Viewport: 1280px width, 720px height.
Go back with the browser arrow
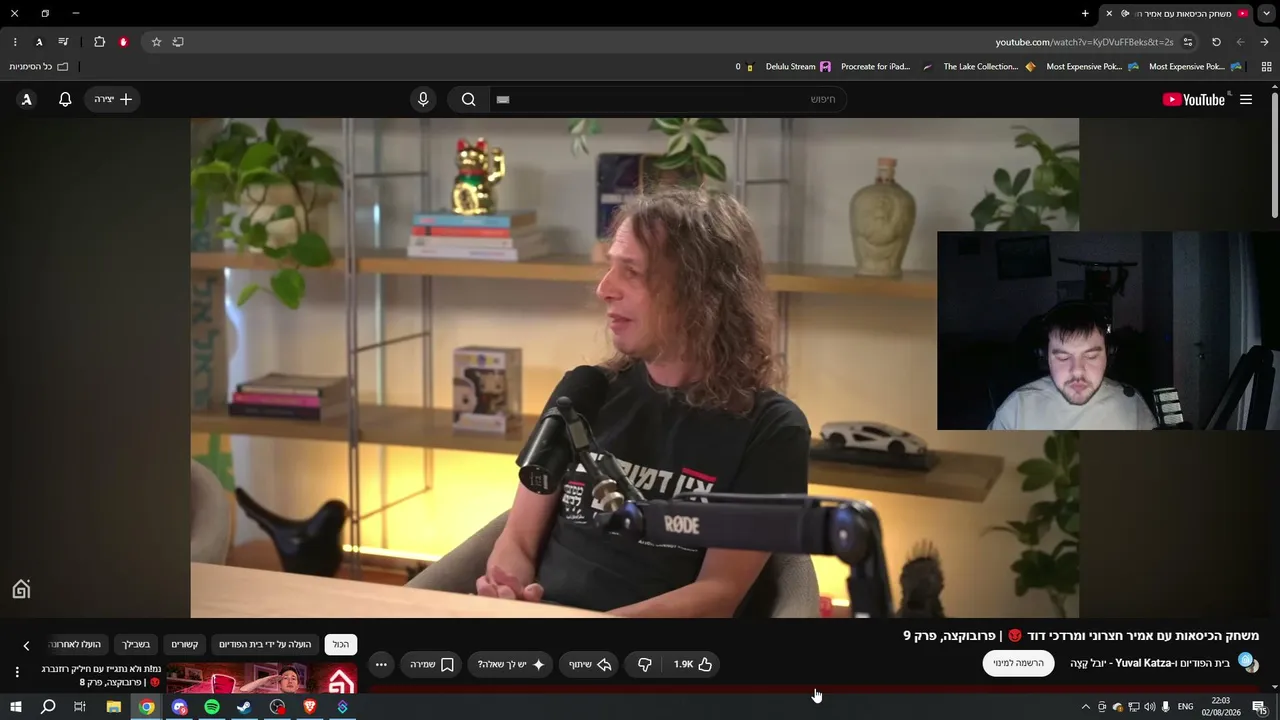tap(1240, 42)
